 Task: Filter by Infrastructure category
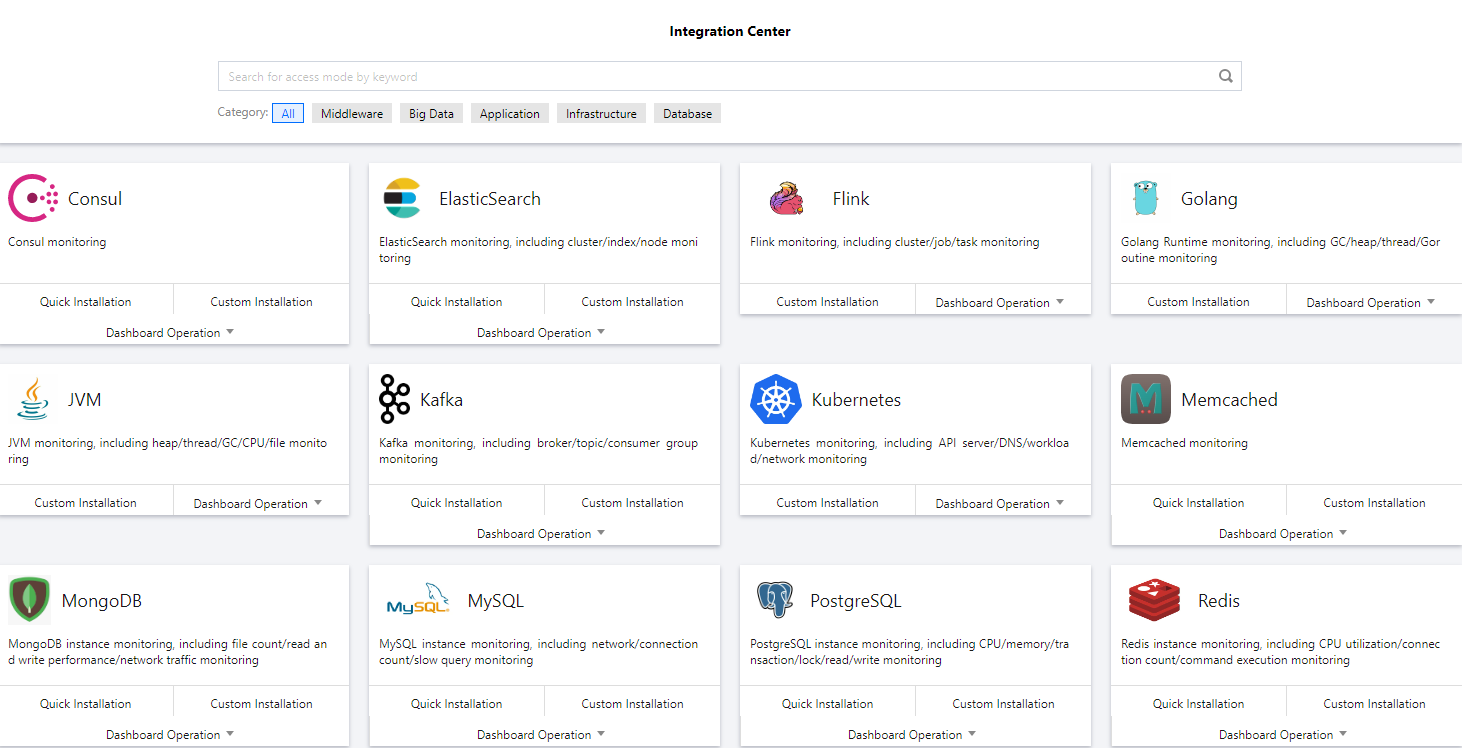coord(601,114)
